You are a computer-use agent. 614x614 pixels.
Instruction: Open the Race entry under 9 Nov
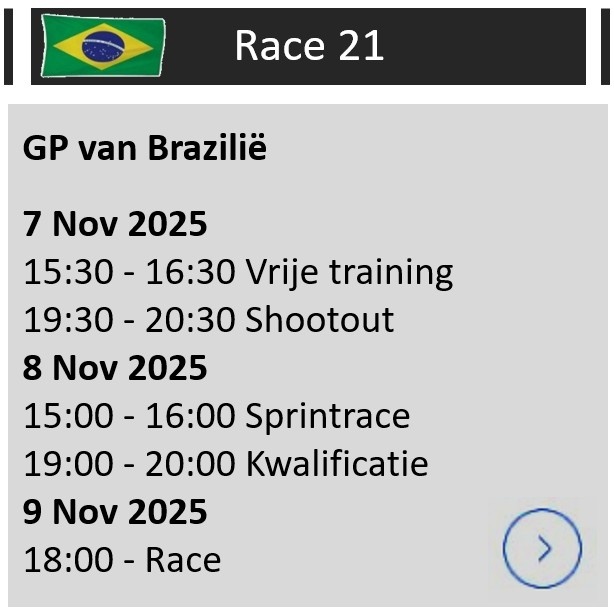pos(183,560)
